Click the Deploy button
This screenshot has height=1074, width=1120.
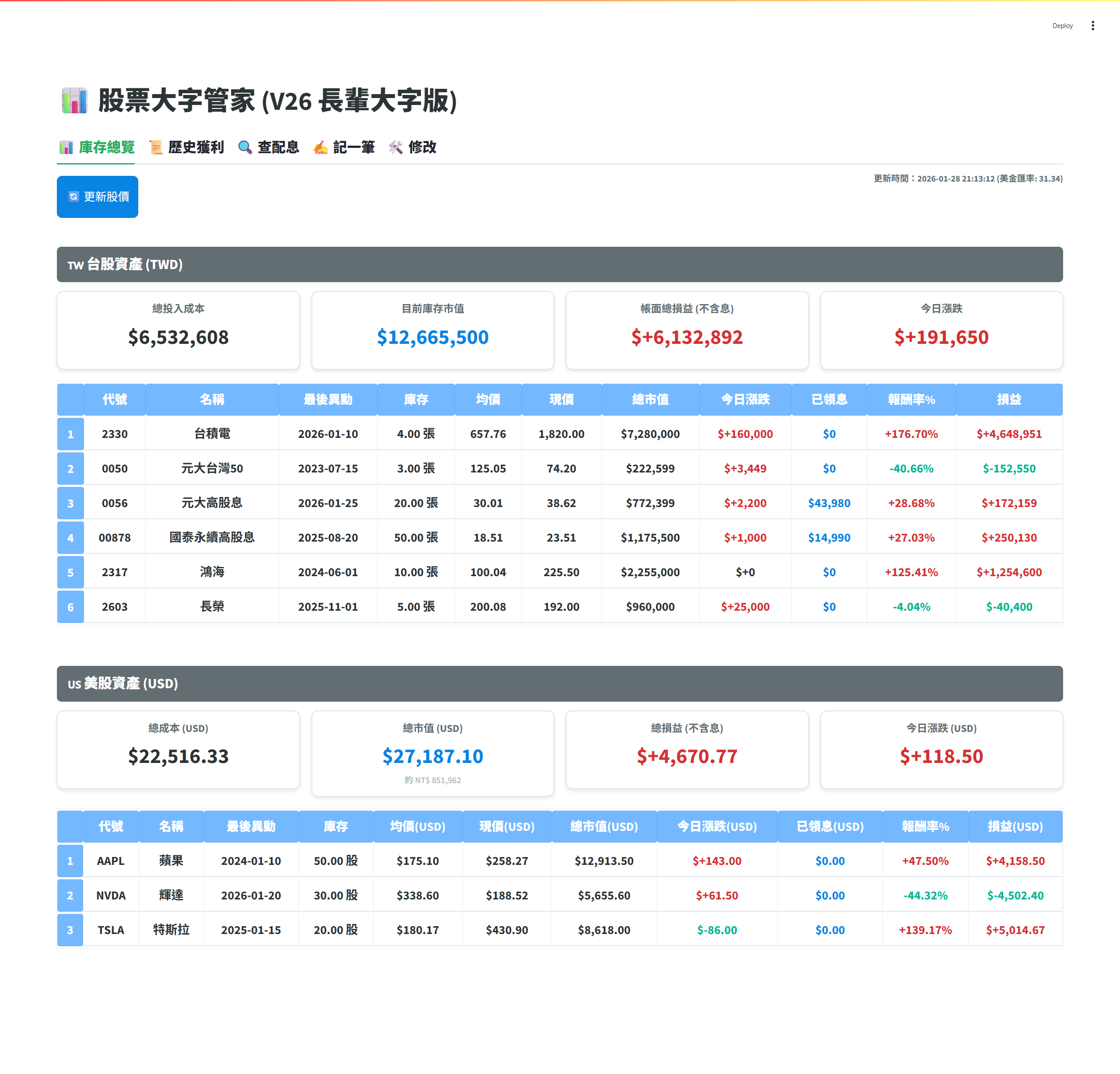[1062, 26]
